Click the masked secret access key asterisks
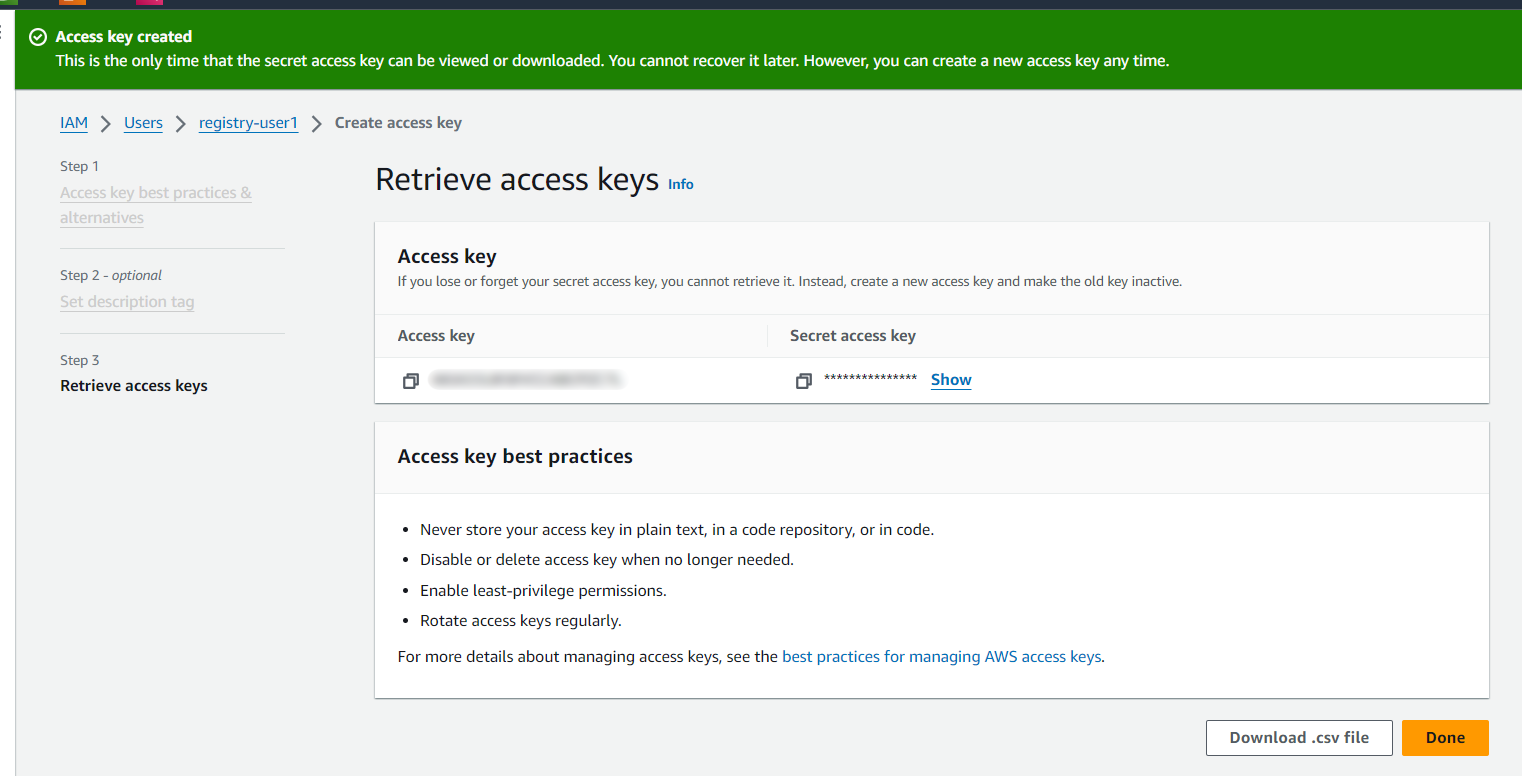The height and width of the screenshot is (776, 1522). [x=870, y=380]
